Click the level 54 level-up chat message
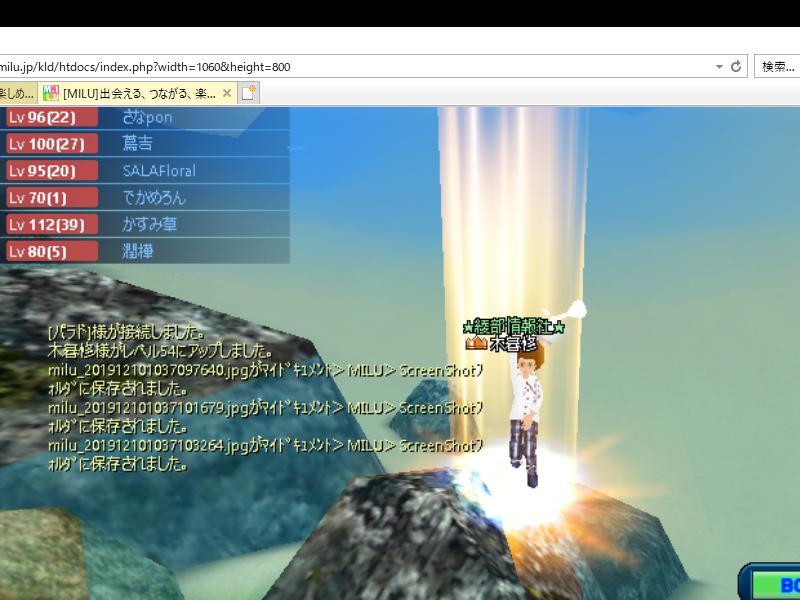This screenshot has width=800, height=600. 160,351
